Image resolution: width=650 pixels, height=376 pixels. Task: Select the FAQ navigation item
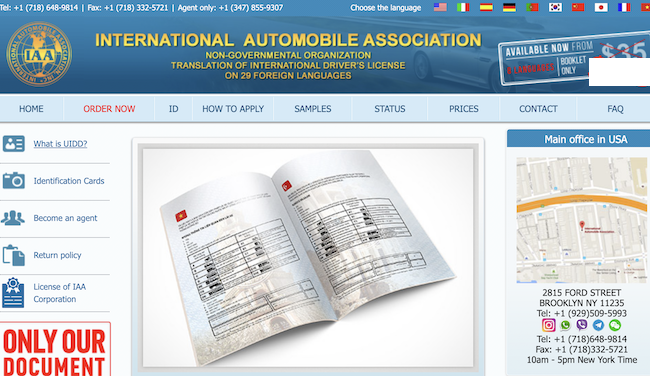pos(615,109)
